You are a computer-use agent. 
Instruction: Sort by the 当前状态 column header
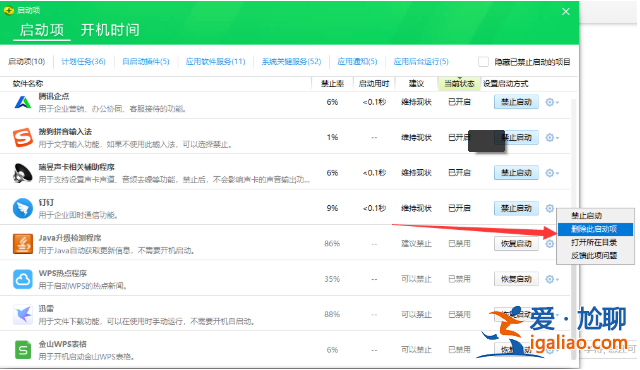(x=459, y=84)
